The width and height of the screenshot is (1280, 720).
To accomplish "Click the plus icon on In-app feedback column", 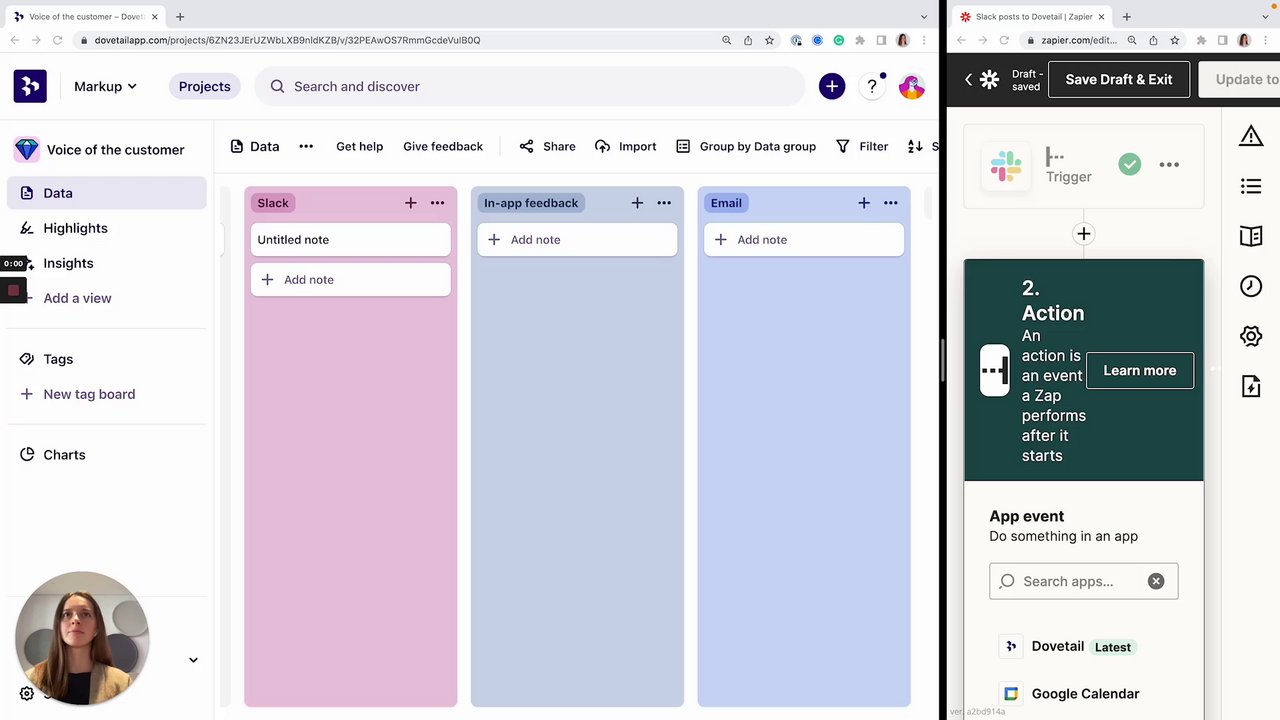I will (x=637, y=203).
